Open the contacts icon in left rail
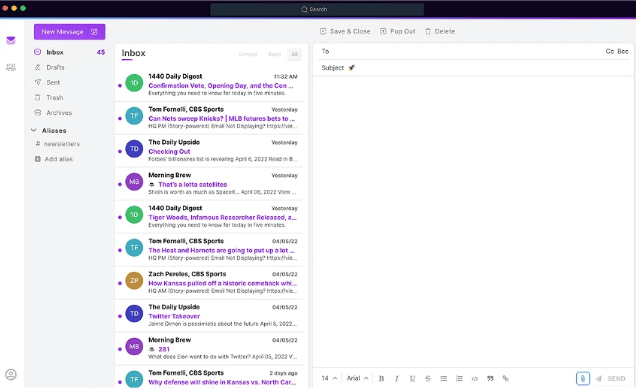 click(11, 67)
